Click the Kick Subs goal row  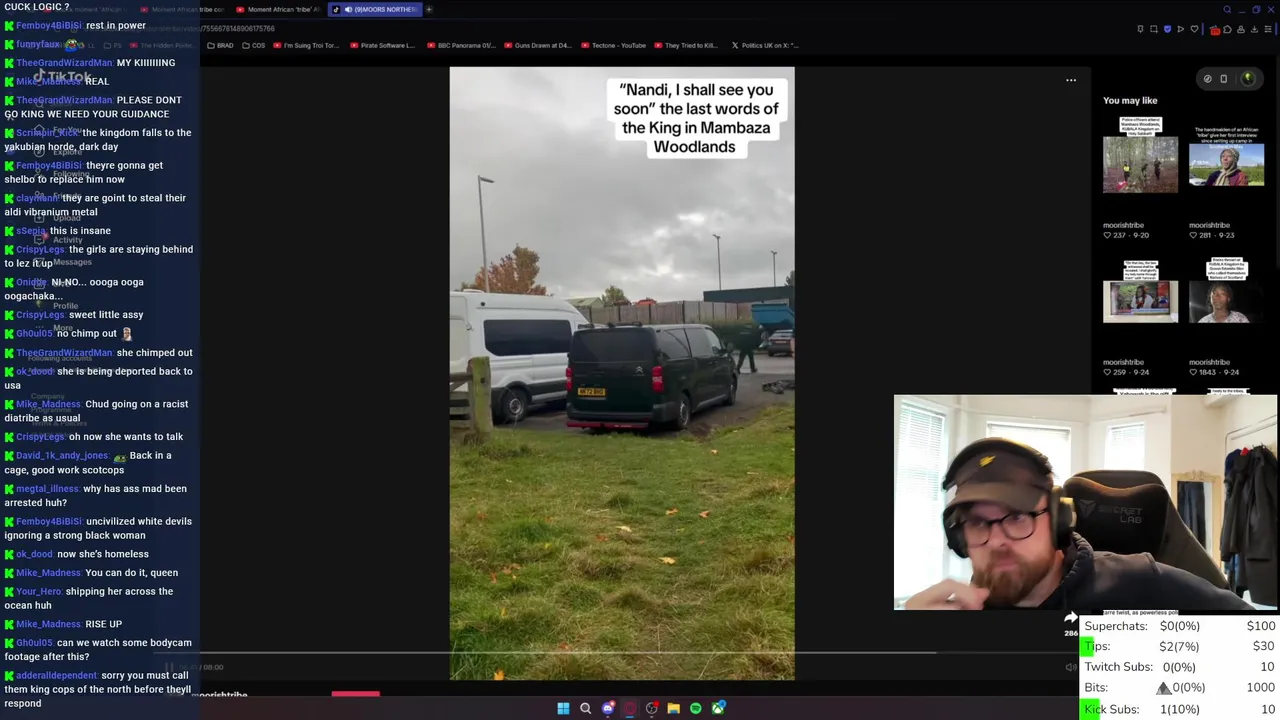pos(1180,709)
